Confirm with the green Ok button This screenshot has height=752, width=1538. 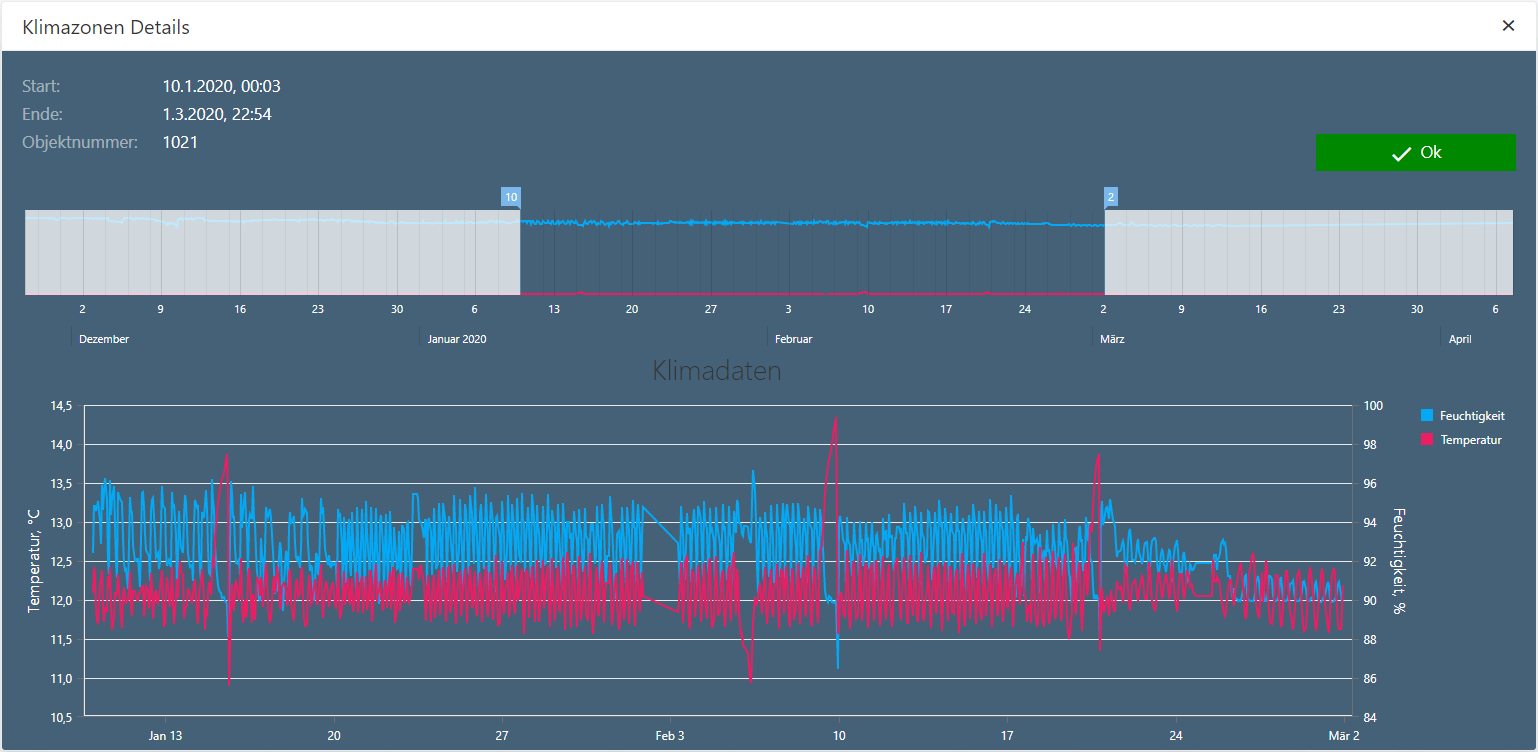(1415, 153)
